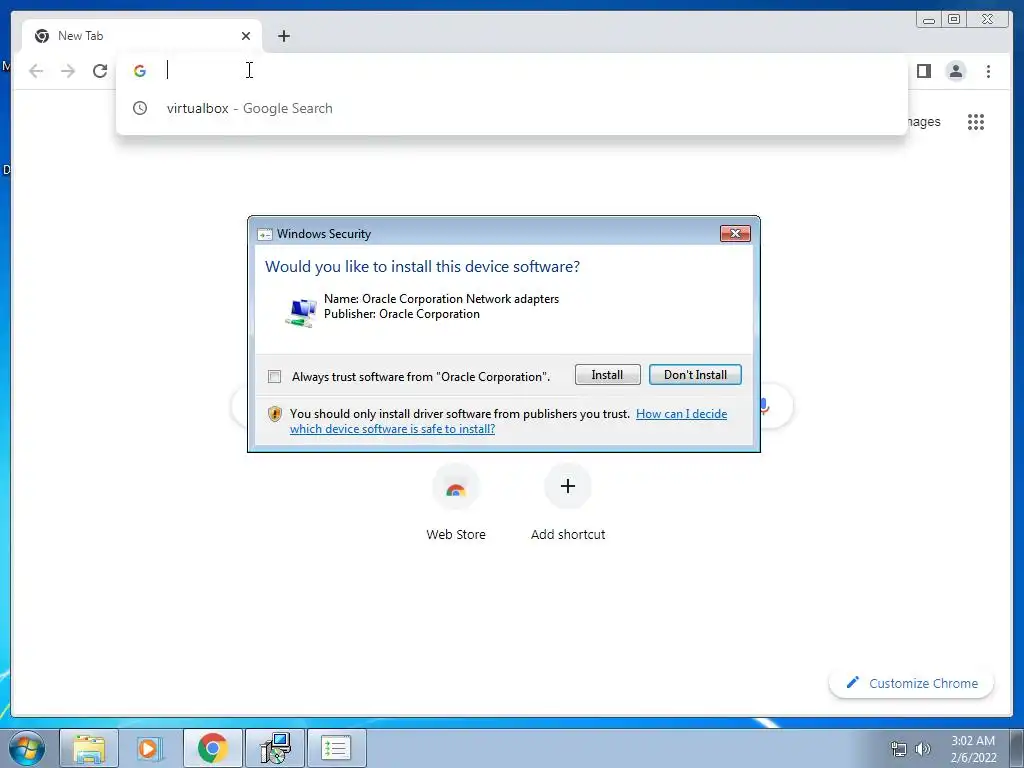
Task: Click the Publisher: Oracle Corporation text
Action: click(402, 314)
